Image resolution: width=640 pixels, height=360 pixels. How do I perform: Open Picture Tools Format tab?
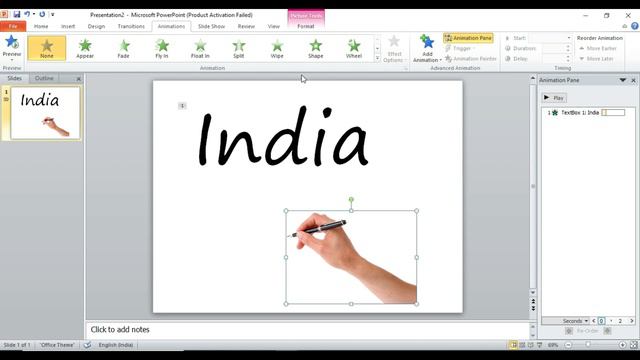[306, 26]
